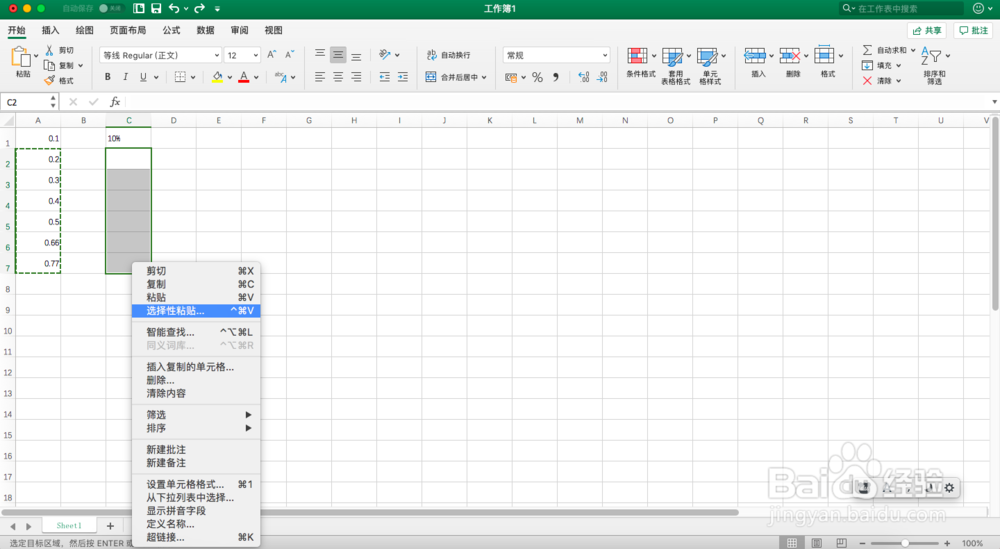Image resolution: width=1000 pixels, height=549 pixels.
Task: Decrease indent icon
Action: click(385, 77)
